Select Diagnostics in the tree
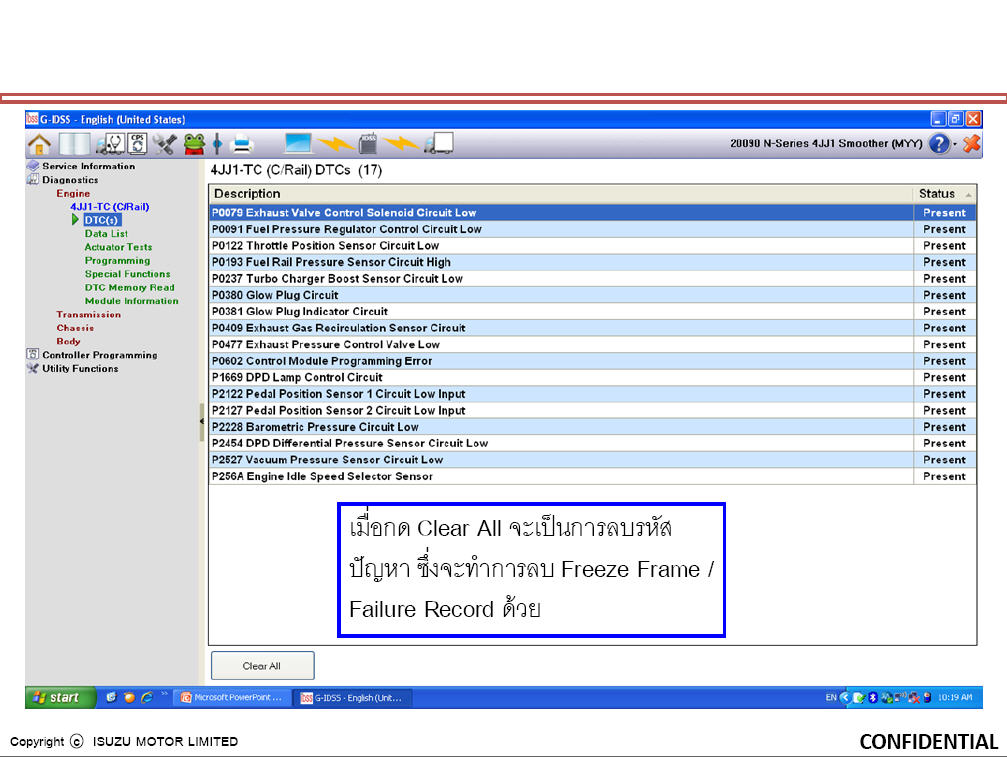The height and width of the screenshot is (757, 1007). (70, 180)
